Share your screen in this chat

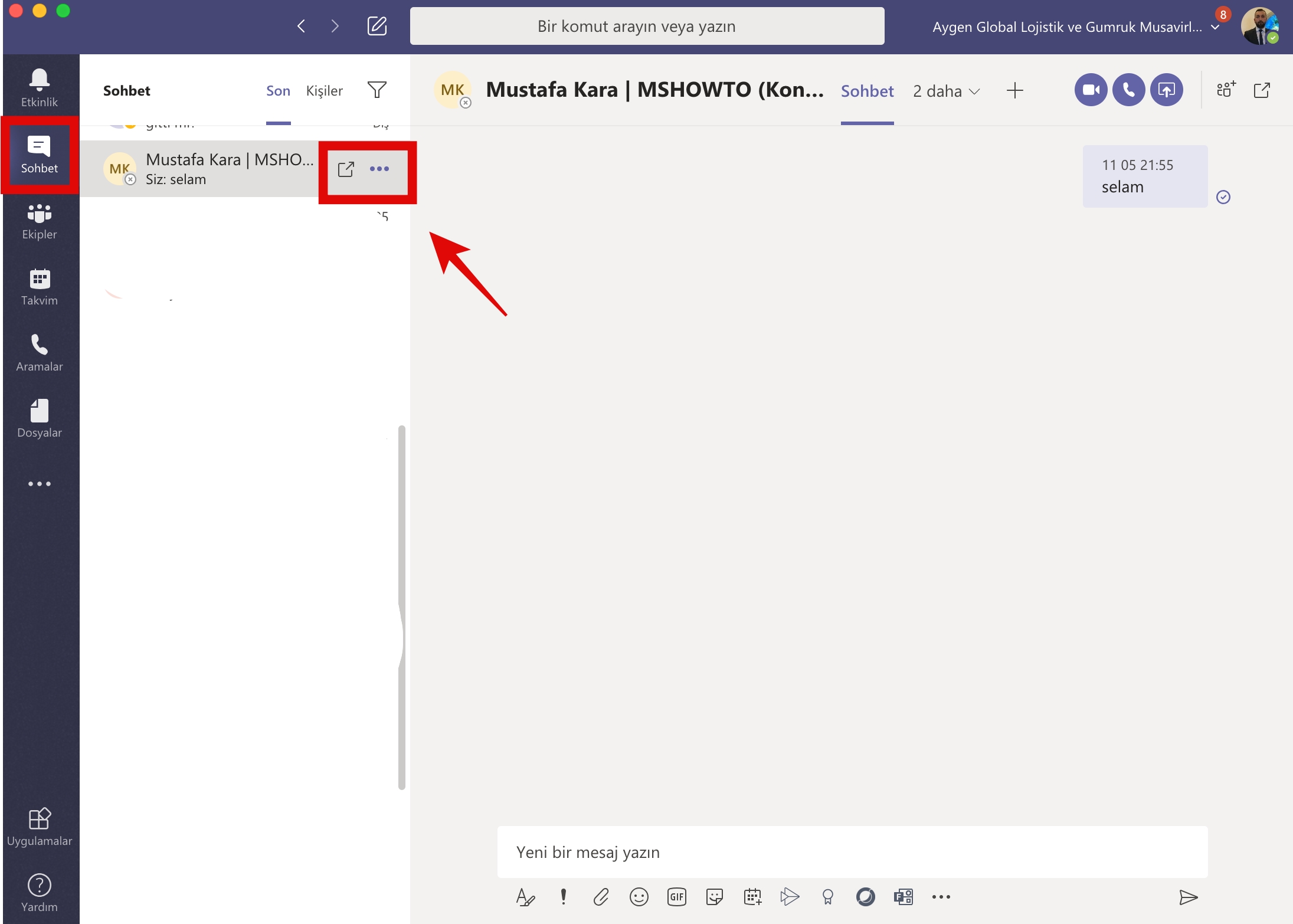(x=1166, y=90)
